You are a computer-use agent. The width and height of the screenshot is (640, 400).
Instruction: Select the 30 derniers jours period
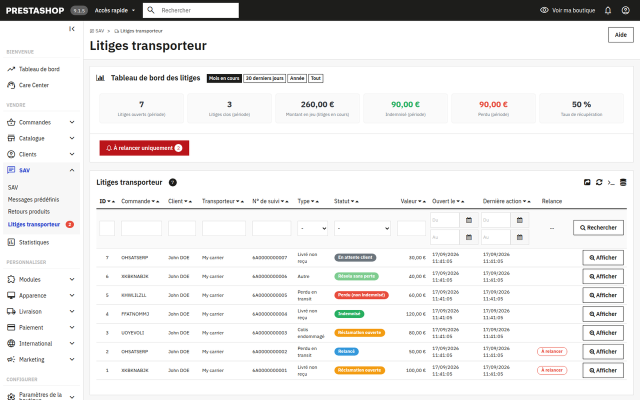pos(264,78)
